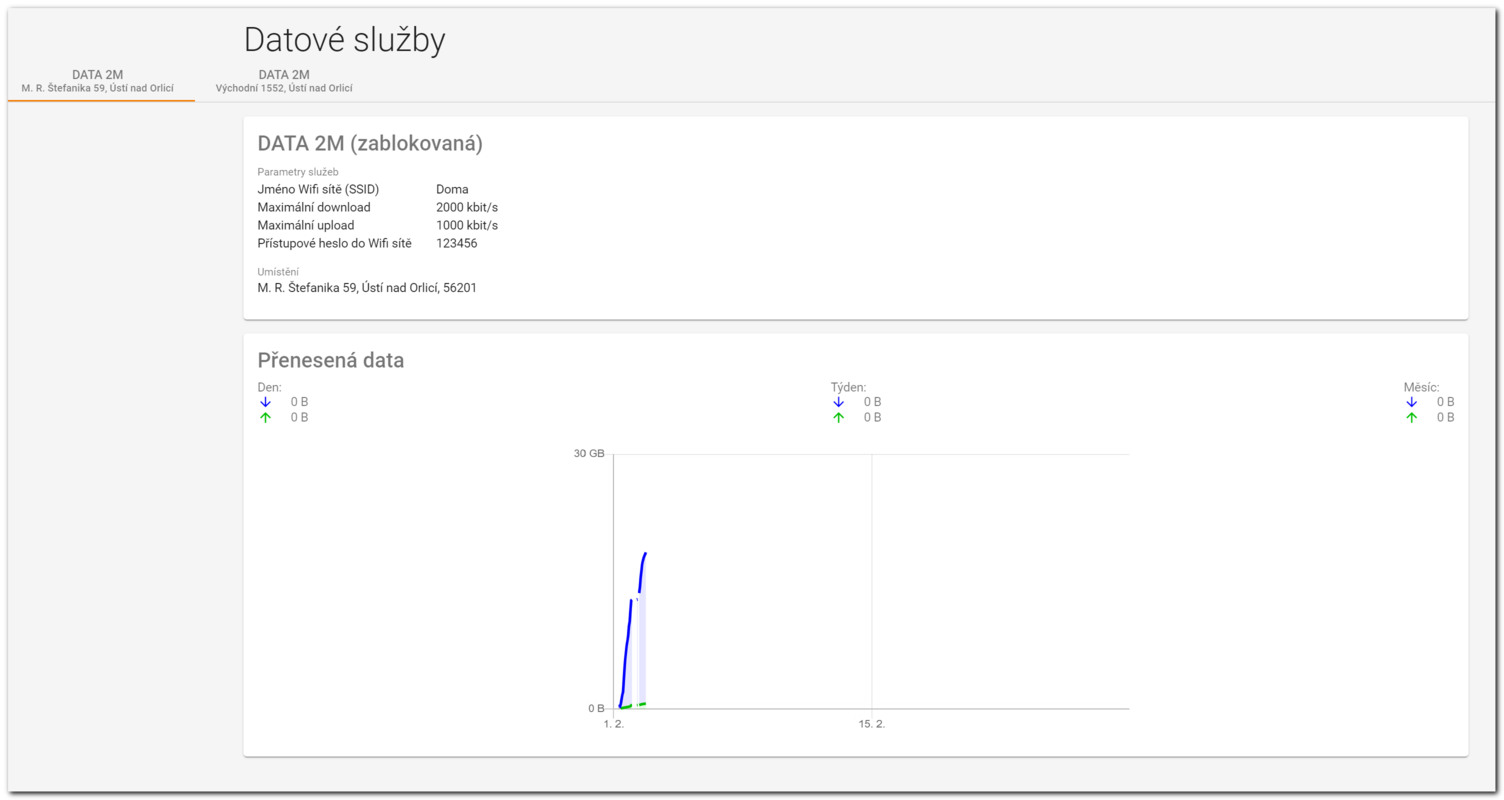The image size is (1504, 800).
Task: Click the Umístění subheading
Action: pyautogui.click(x=278, y=271)
